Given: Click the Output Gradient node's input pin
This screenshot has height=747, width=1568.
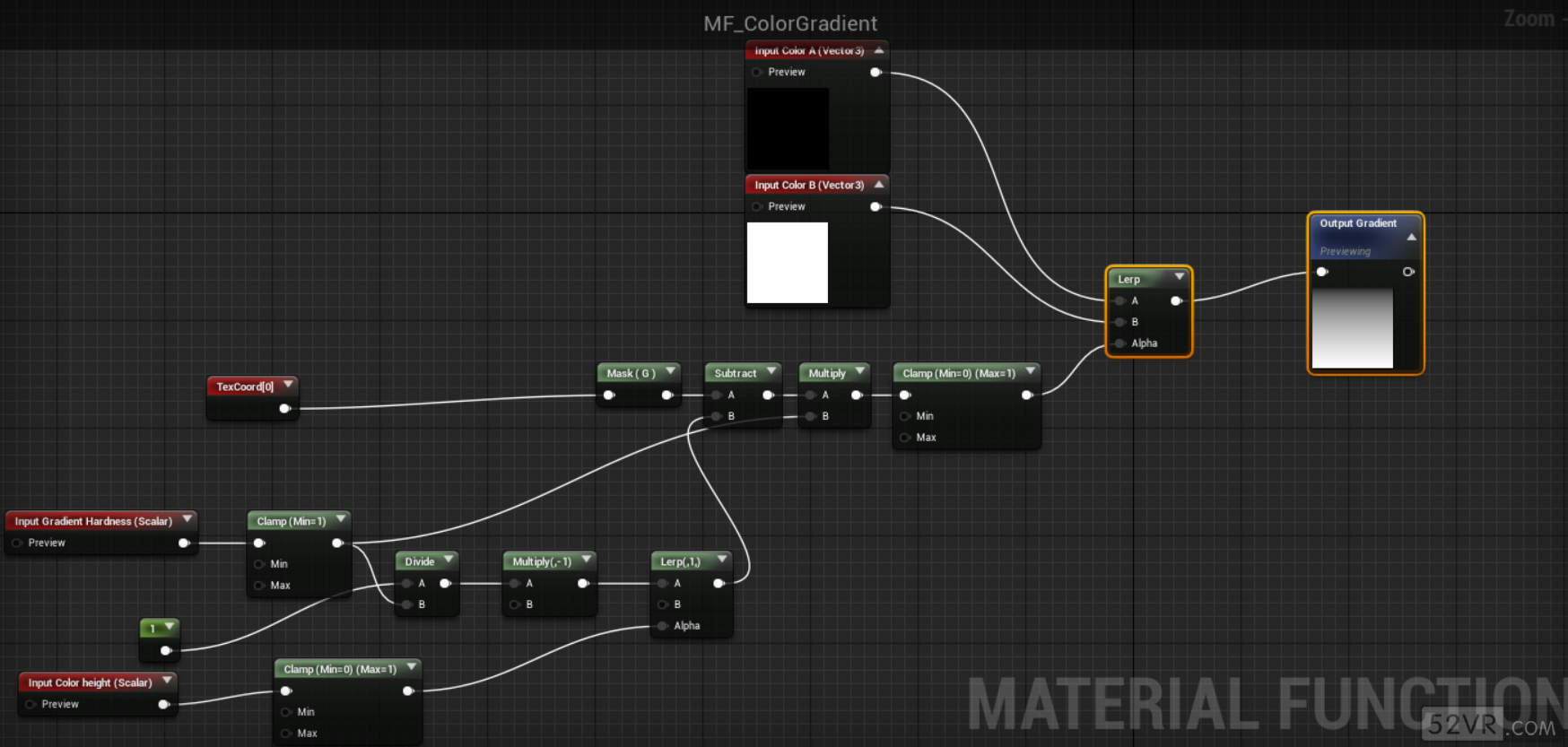Looking at the screenshot, I should [x=1321, y=272].
